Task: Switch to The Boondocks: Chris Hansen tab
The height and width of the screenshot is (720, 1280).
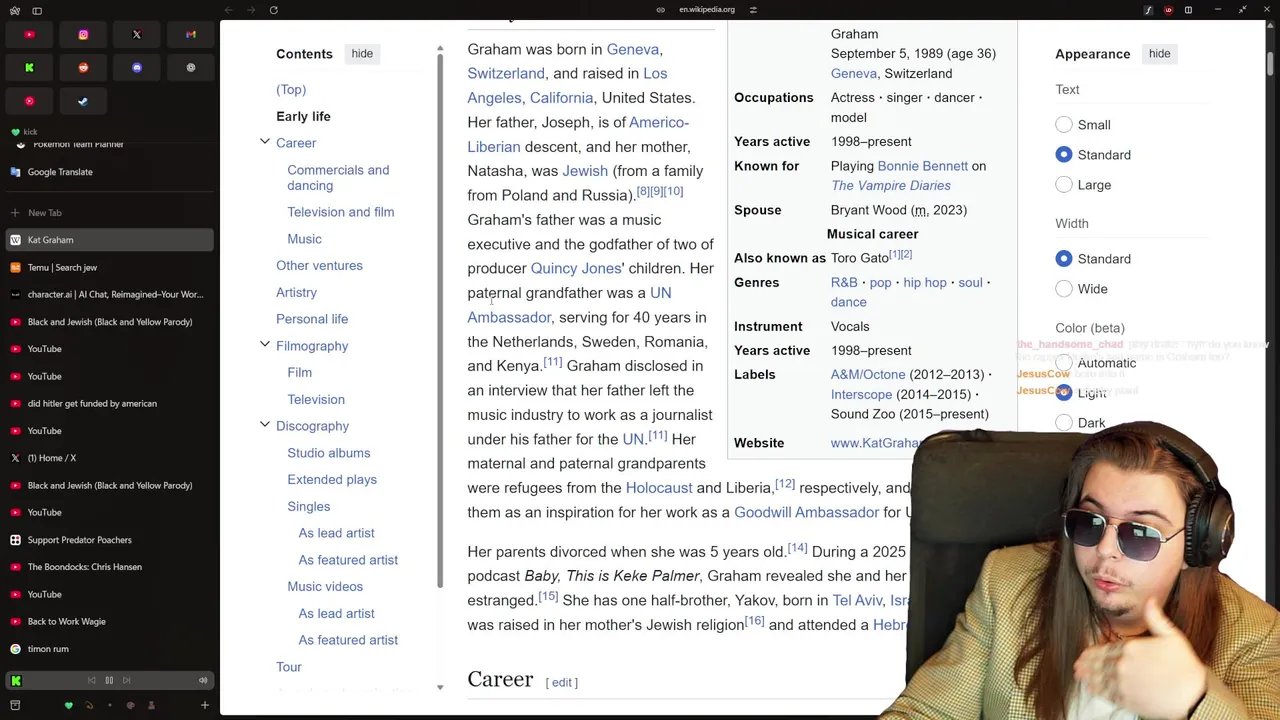Action: pyautogui.click(x=108, y=567)
